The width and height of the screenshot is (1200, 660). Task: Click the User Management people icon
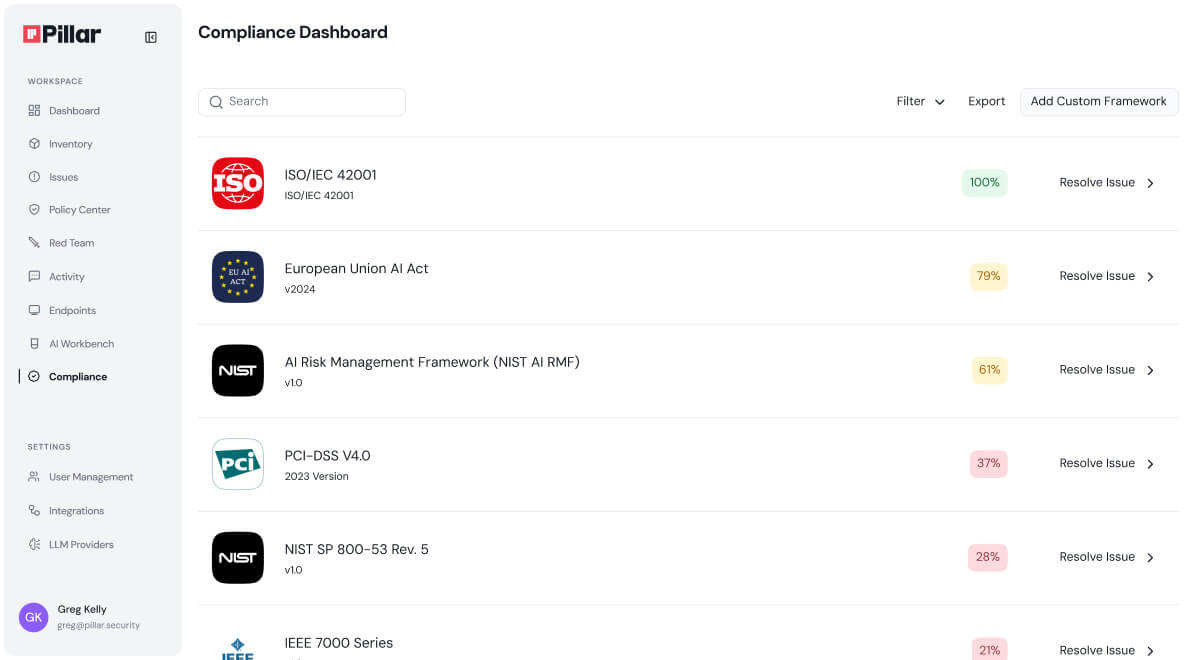(x=34, y=477)
